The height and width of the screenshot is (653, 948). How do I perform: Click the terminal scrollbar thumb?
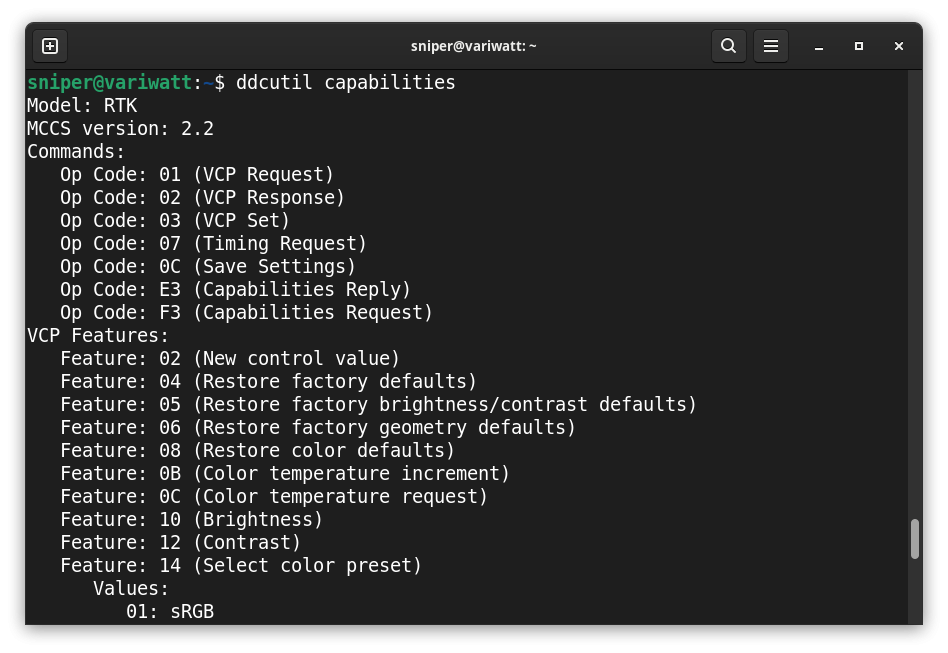pyautogui.click(x=914, y=540)
